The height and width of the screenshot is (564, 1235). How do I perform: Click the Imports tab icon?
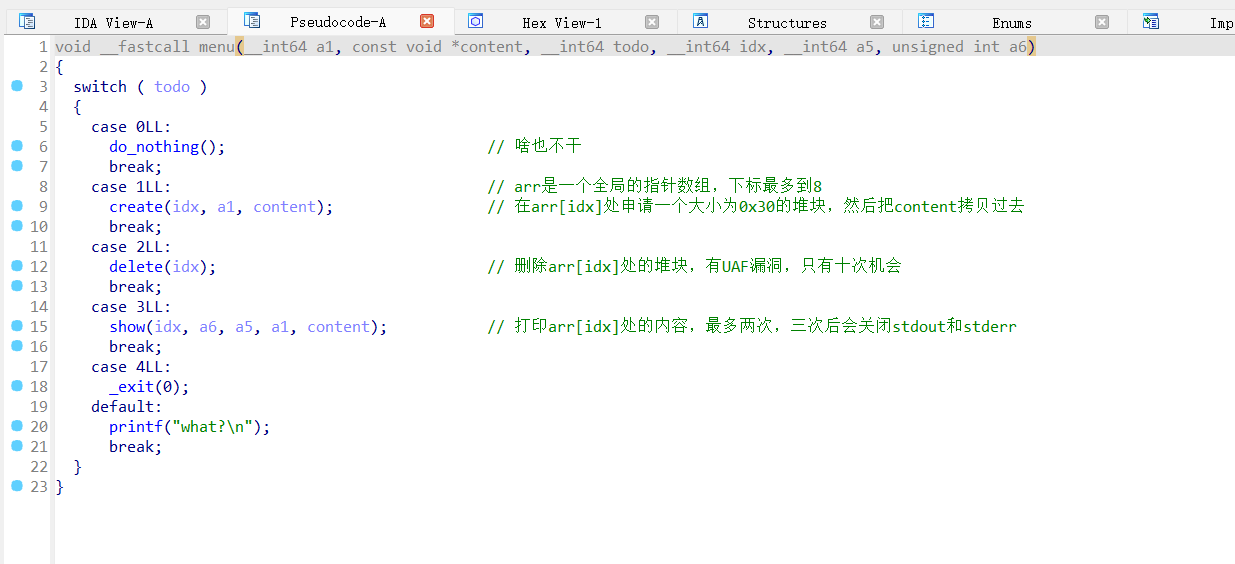(x=1151, y=21)
